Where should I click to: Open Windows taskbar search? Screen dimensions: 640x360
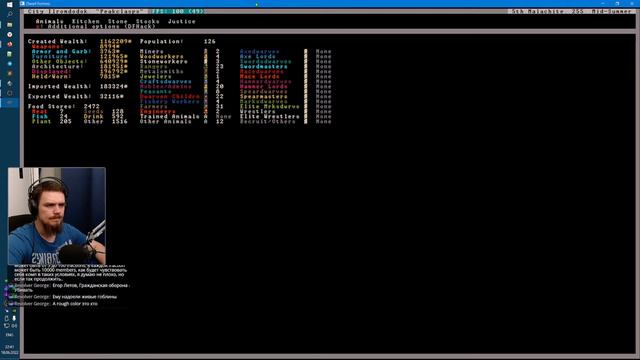point(9,14)
